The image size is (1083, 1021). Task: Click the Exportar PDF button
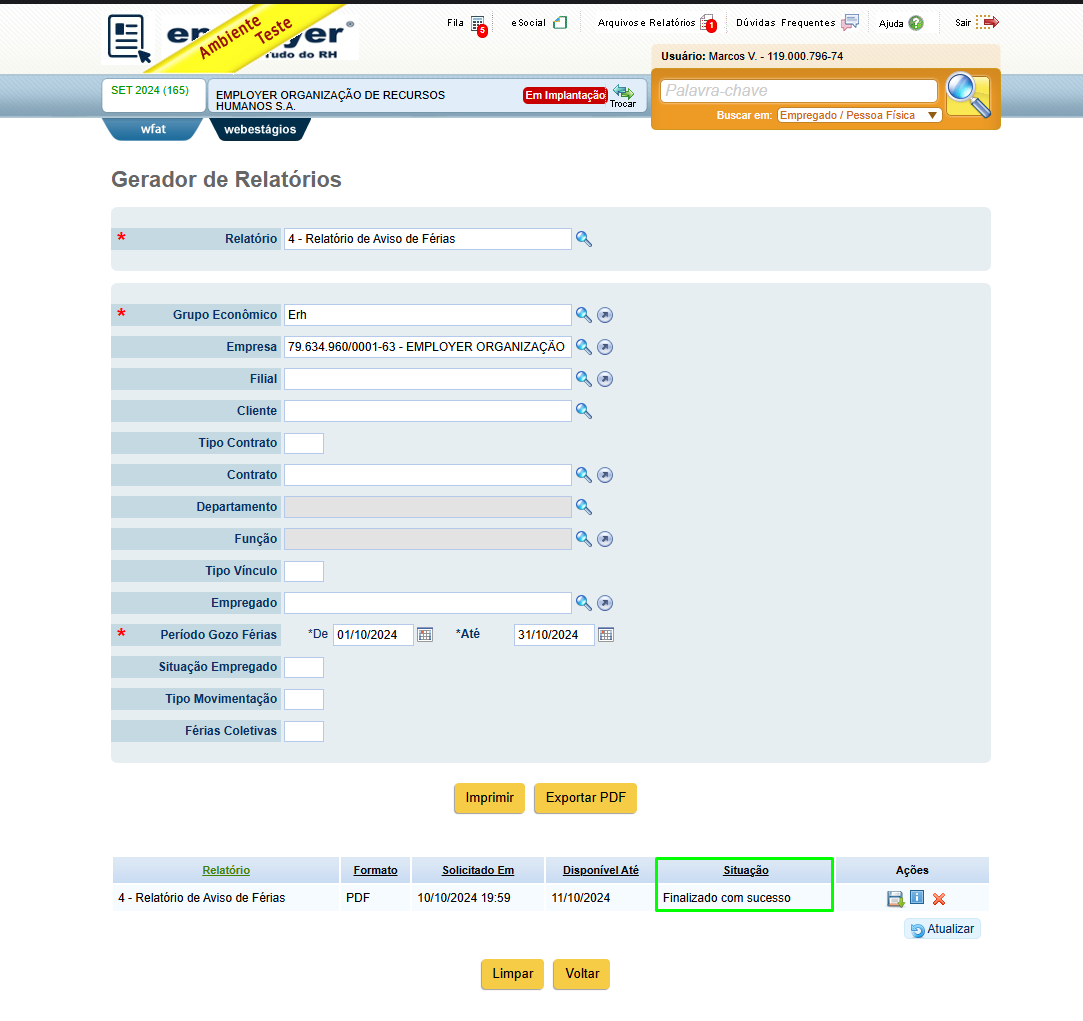click(x=585, y=798)
